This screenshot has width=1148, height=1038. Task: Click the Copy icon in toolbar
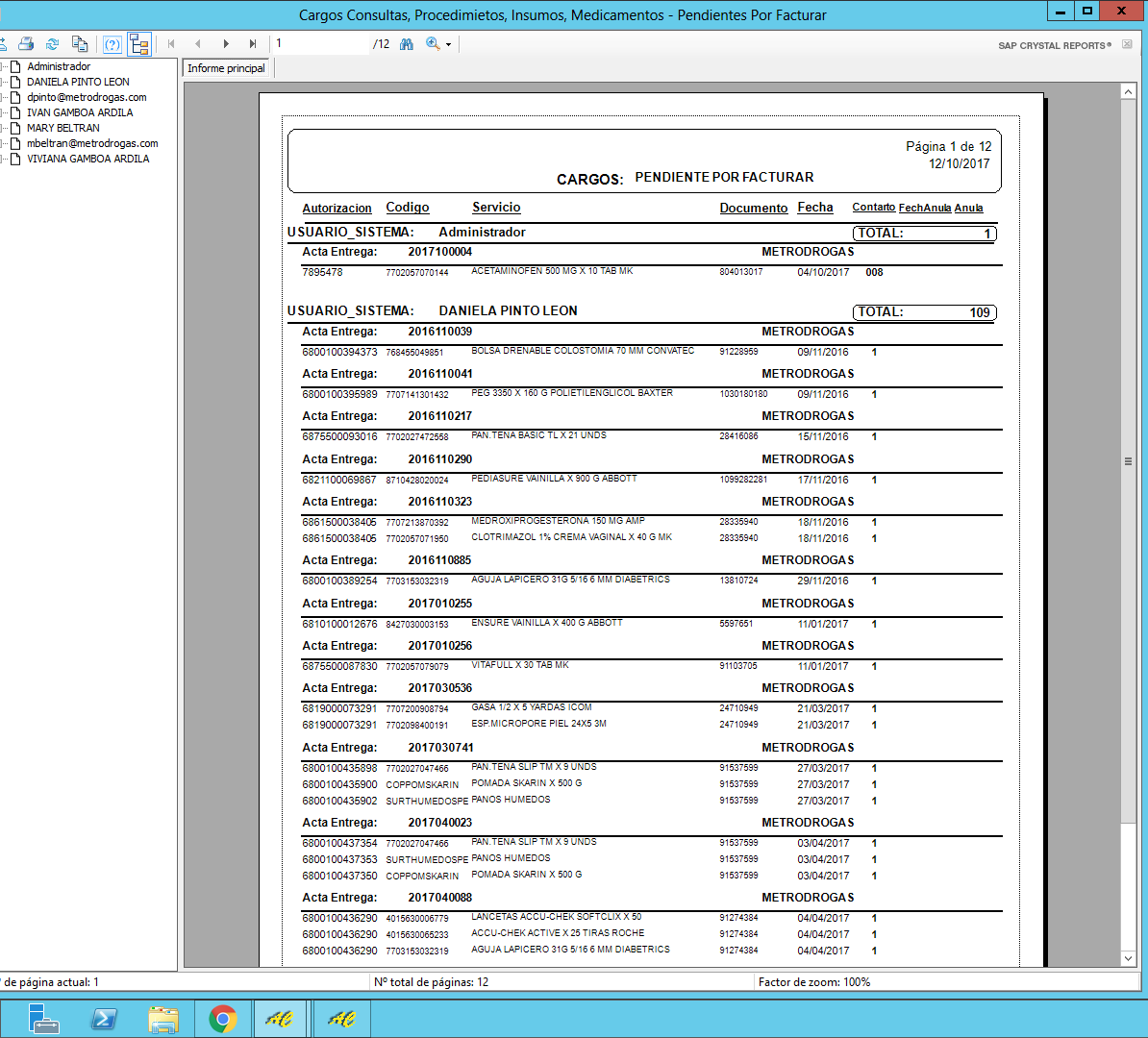click(80, 44)
